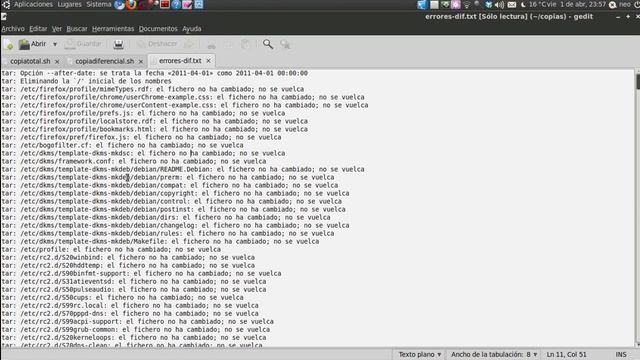The width and height of the screenshot is (640, 360).
Task: Click the vertical scrollbar thumb
Action: [x=638, y=82]
